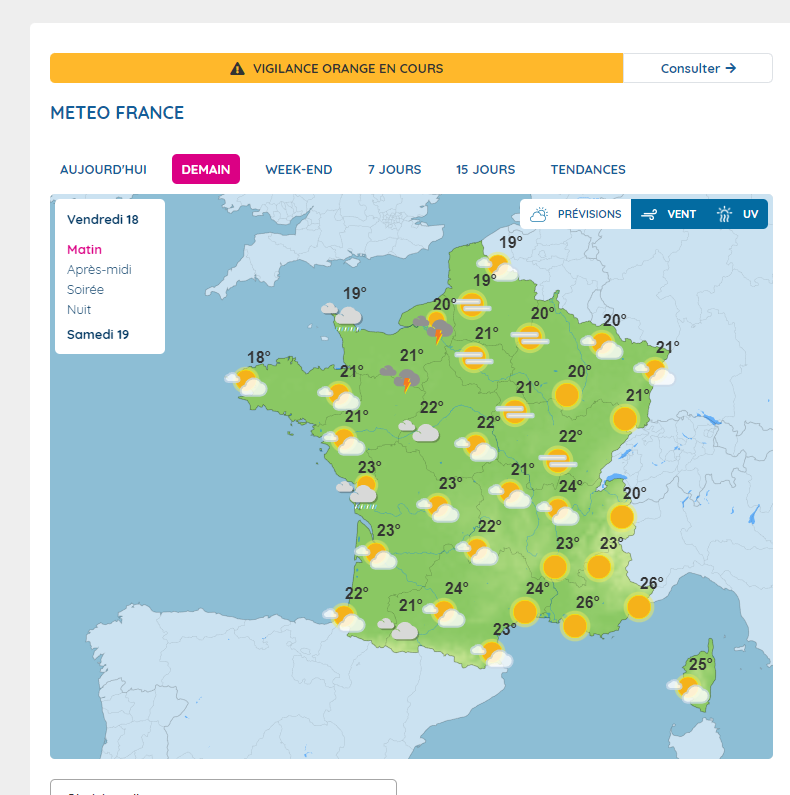Switch map to Vent wind mode
The width and height of the screenshot is (790, 795).
pos(668,214)
